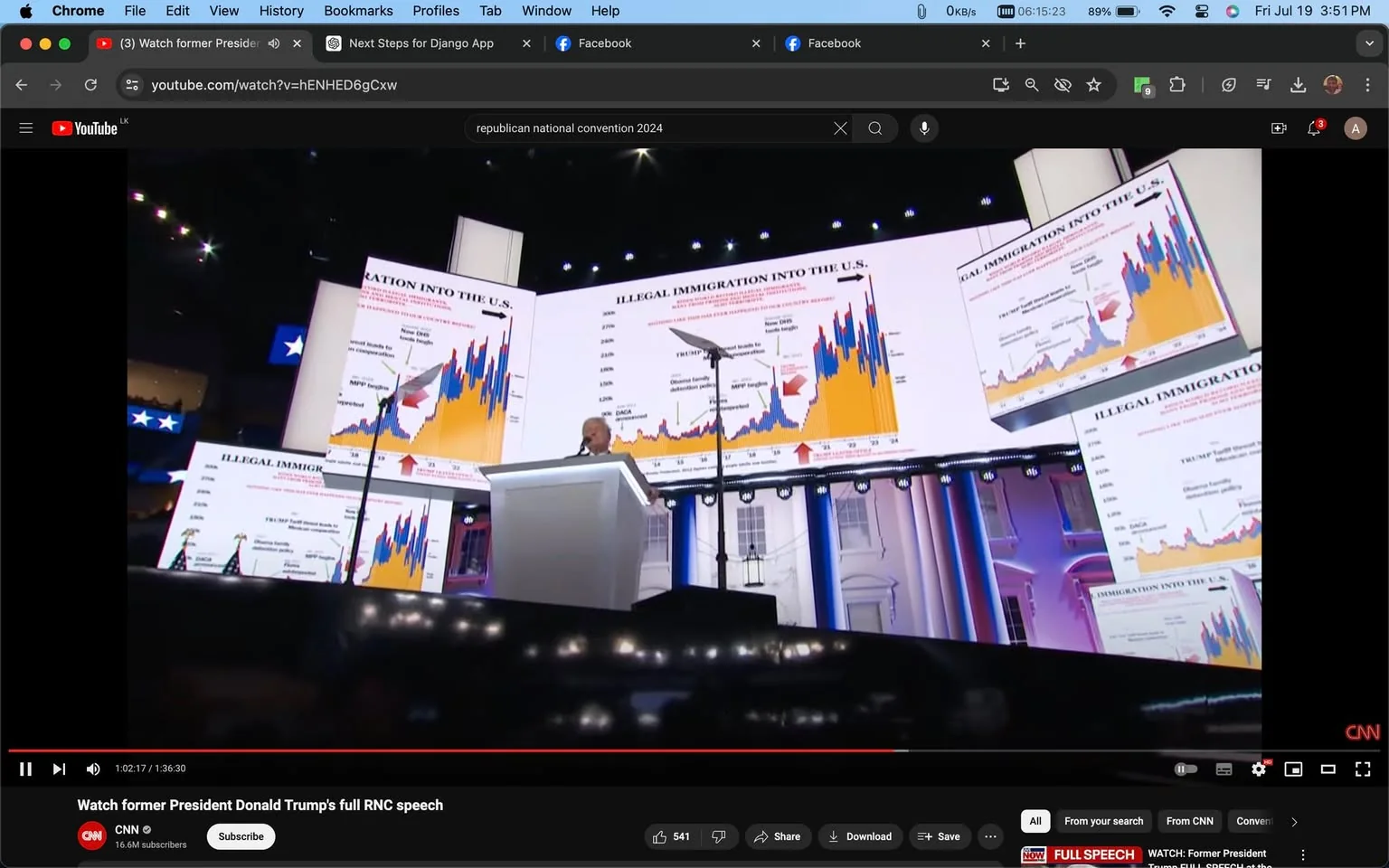Select From your search chip
Viewport: 1389px width, 868px height.
1103,821
